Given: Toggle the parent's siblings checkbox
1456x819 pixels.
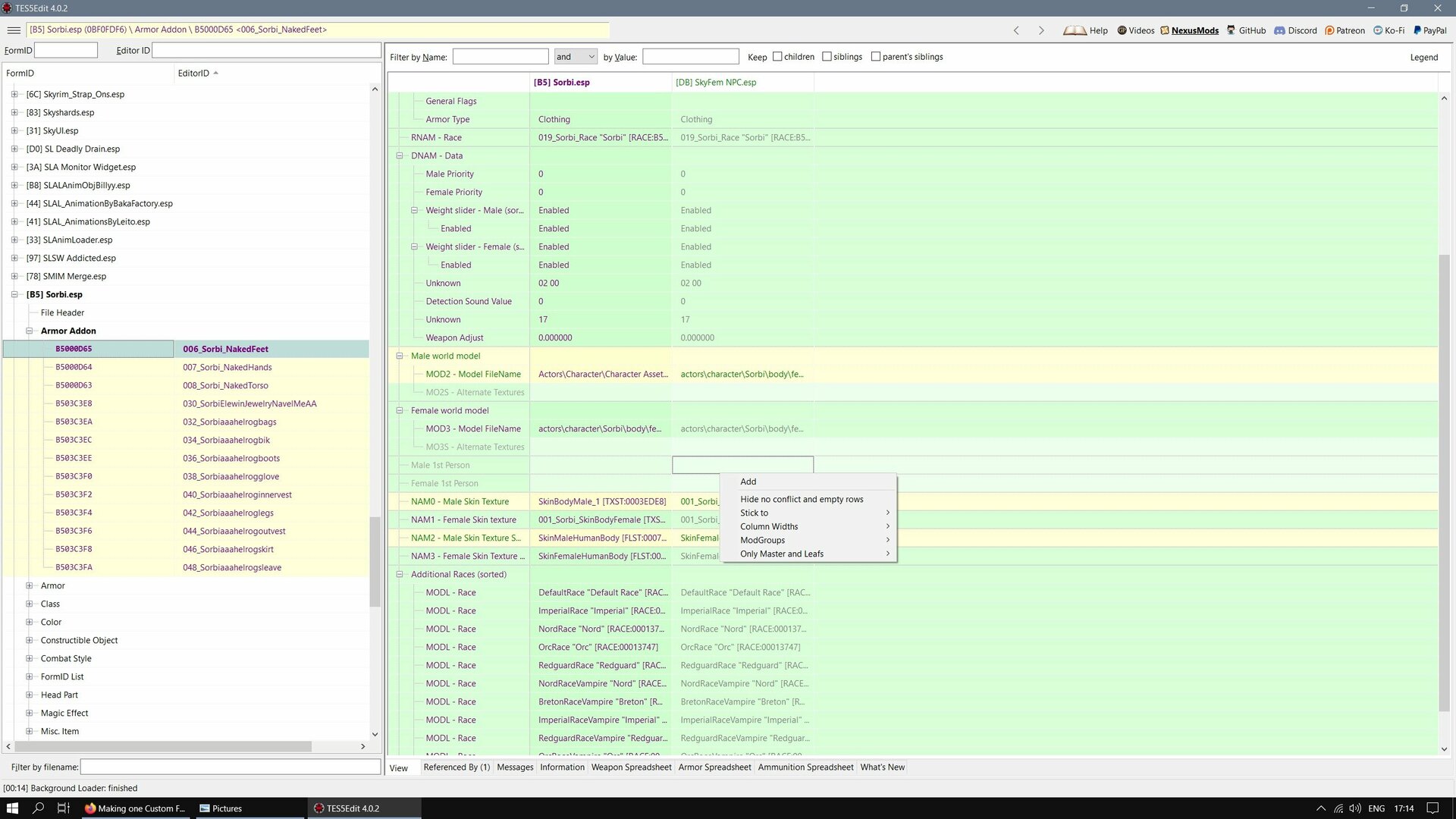Looking at the screenshot, I should click(876, 57).
